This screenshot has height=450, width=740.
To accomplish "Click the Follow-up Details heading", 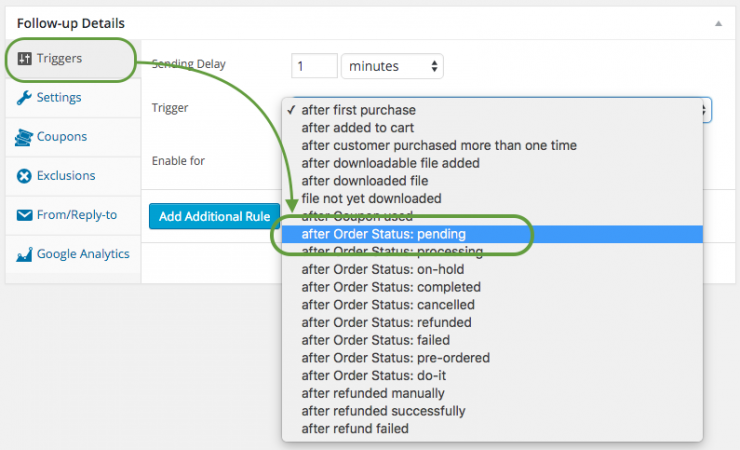I will (x=71, y=23).
